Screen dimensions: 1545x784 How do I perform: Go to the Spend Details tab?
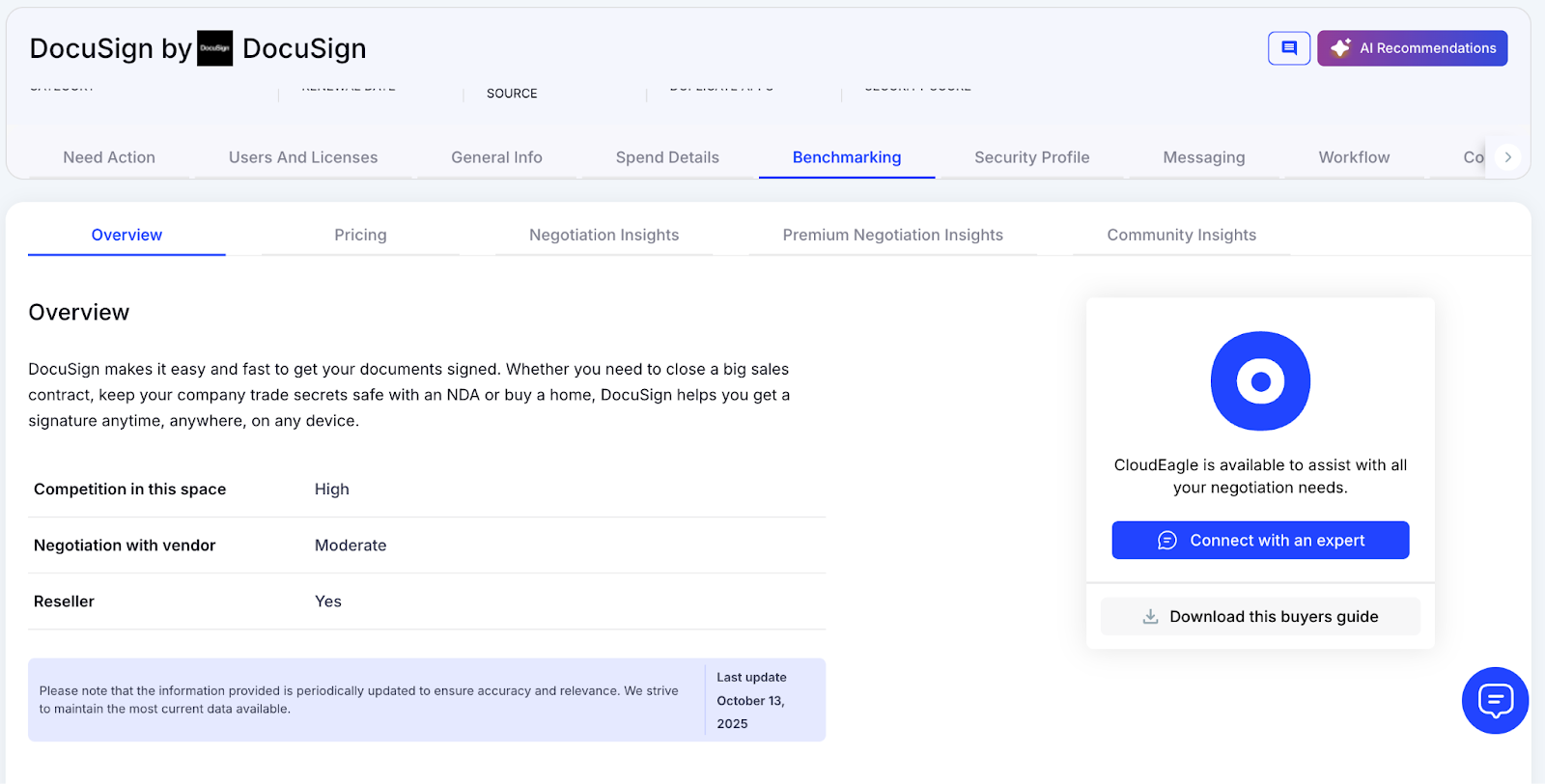pos(667,157)
